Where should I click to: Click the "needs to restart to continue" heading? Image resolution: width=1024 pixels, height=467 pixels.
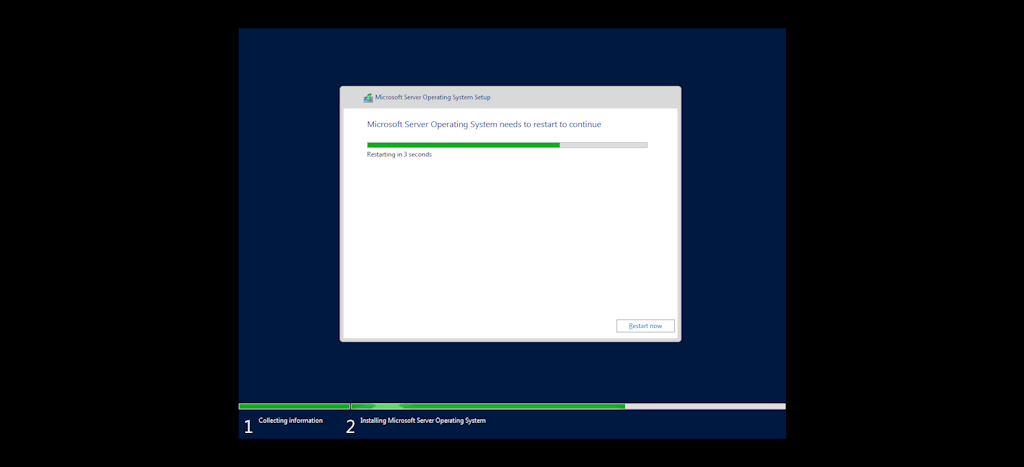pyautogui.click(x=484, y=124)
